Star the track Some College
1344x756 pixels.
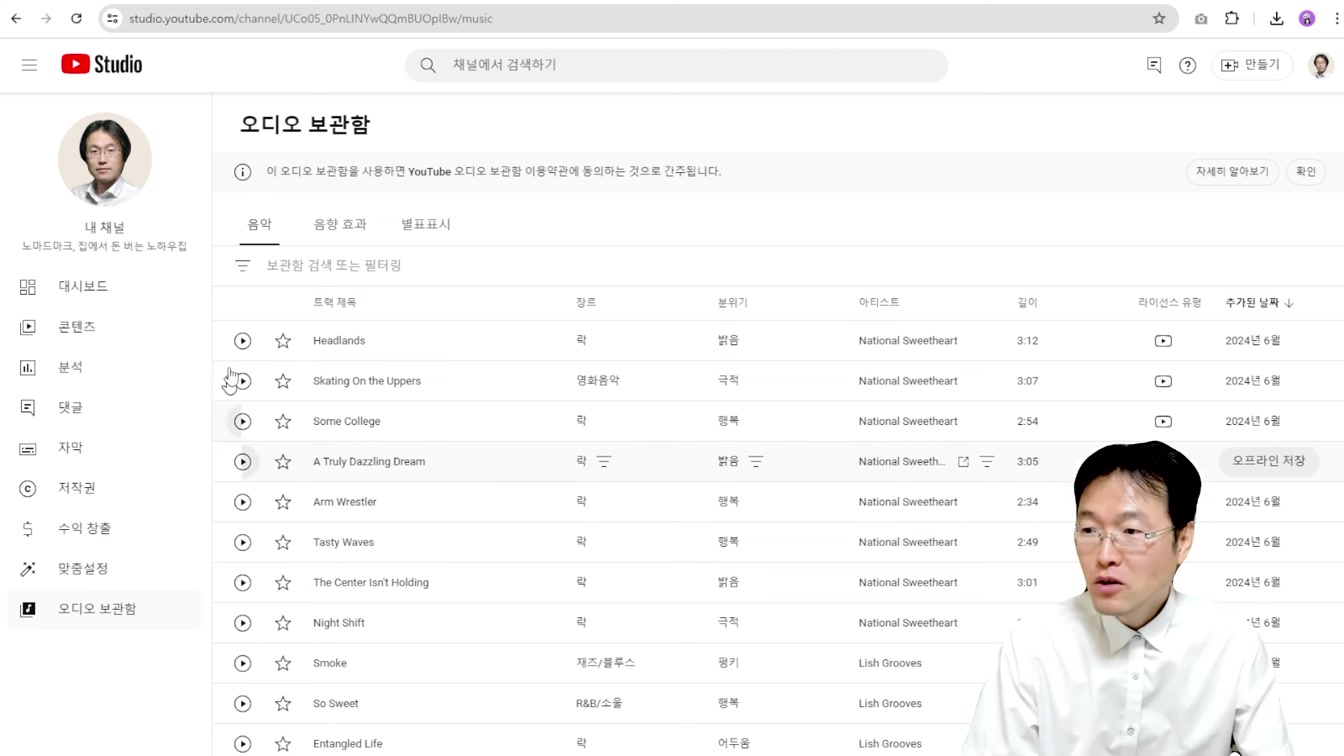coord(283,422)
